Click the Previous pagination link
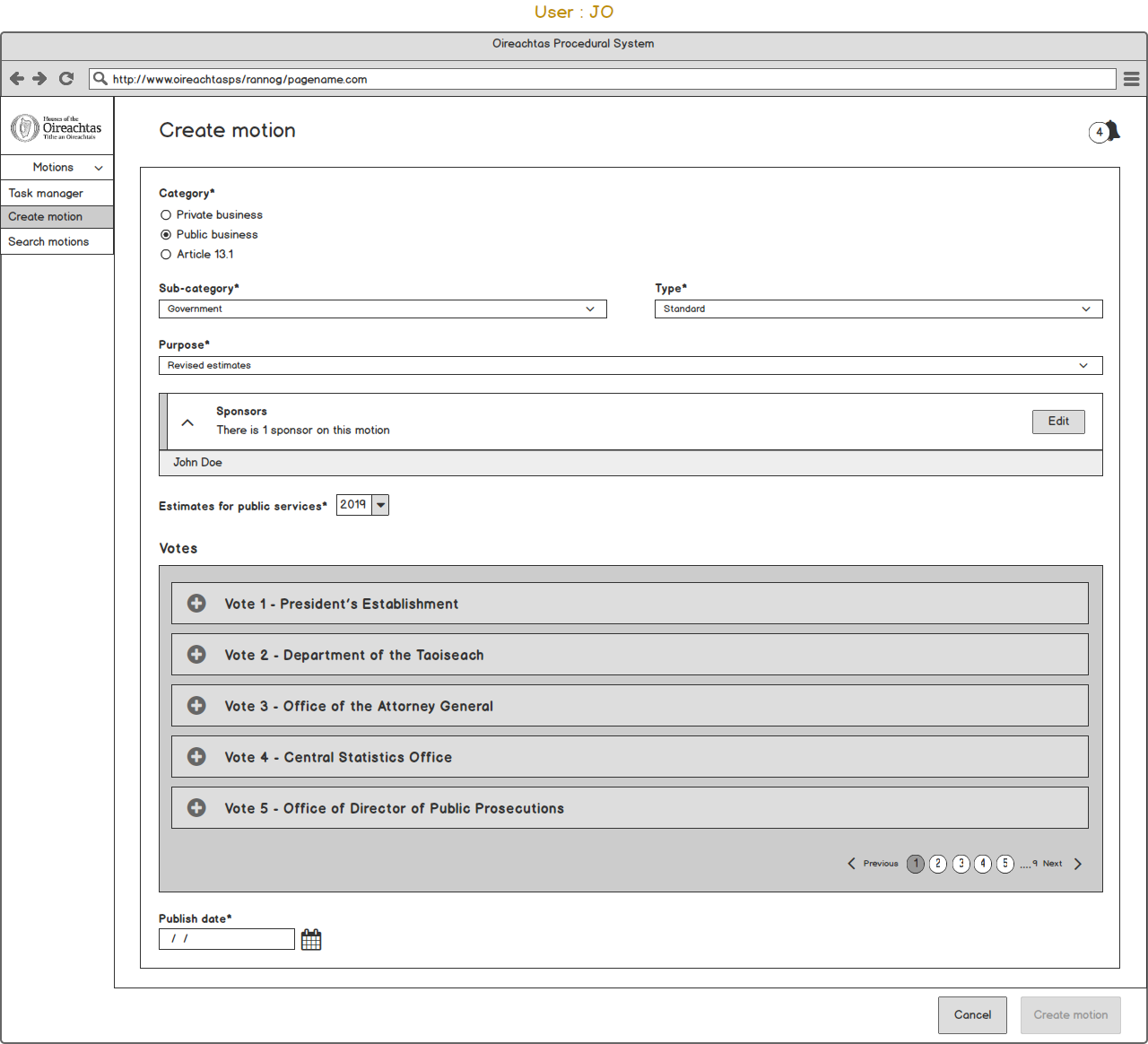Image resolution: width=1148 pixels, height=1044 pixels. (881, 864)
